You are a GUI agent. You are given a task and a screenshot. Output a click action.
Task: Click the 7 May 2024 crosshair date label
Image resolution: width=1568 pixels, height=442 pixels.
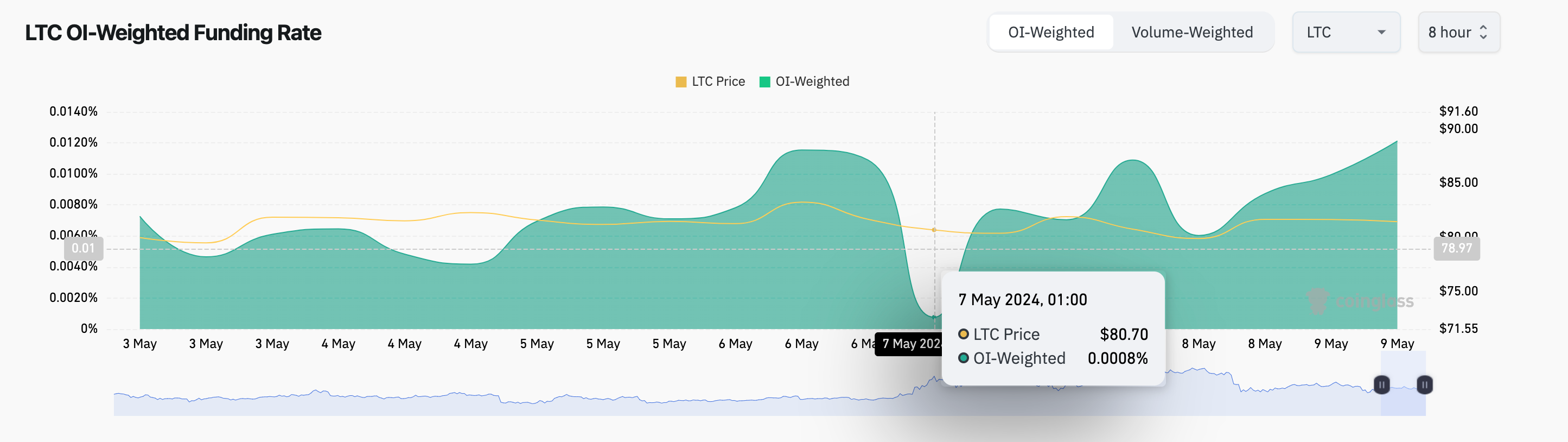pos(908,344)
